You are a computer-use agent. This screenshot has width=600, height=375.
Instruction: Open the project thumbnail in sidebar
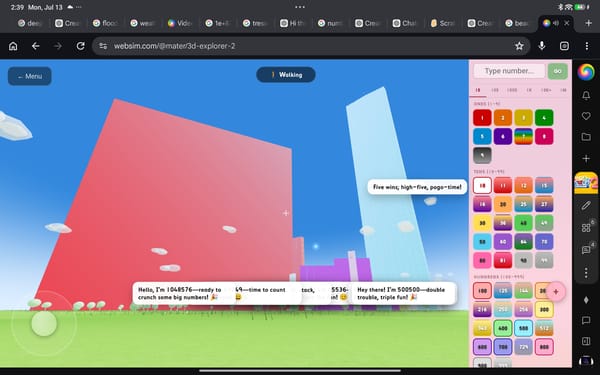point(586,183)
